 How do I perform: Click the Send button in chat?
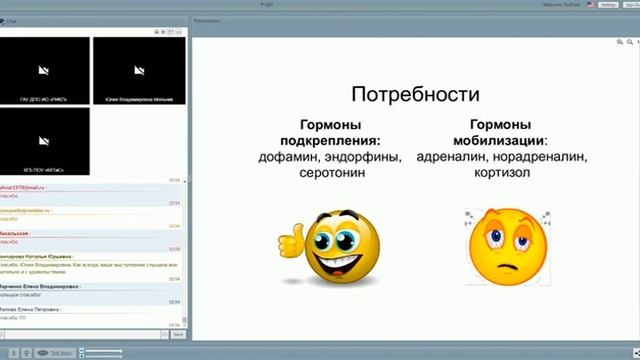178,334
